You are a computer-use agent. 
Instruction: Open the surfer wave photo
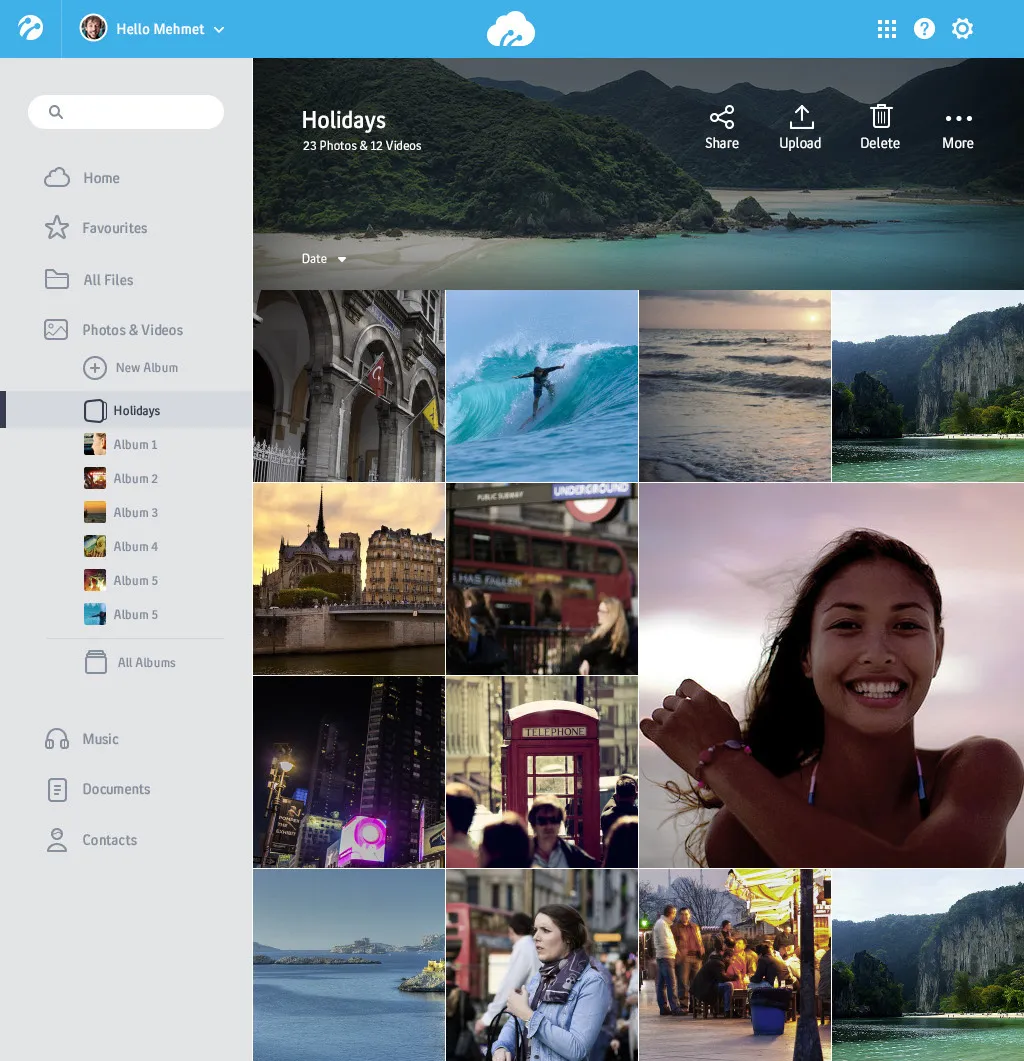pyautogui.click(x=542, y=386)
